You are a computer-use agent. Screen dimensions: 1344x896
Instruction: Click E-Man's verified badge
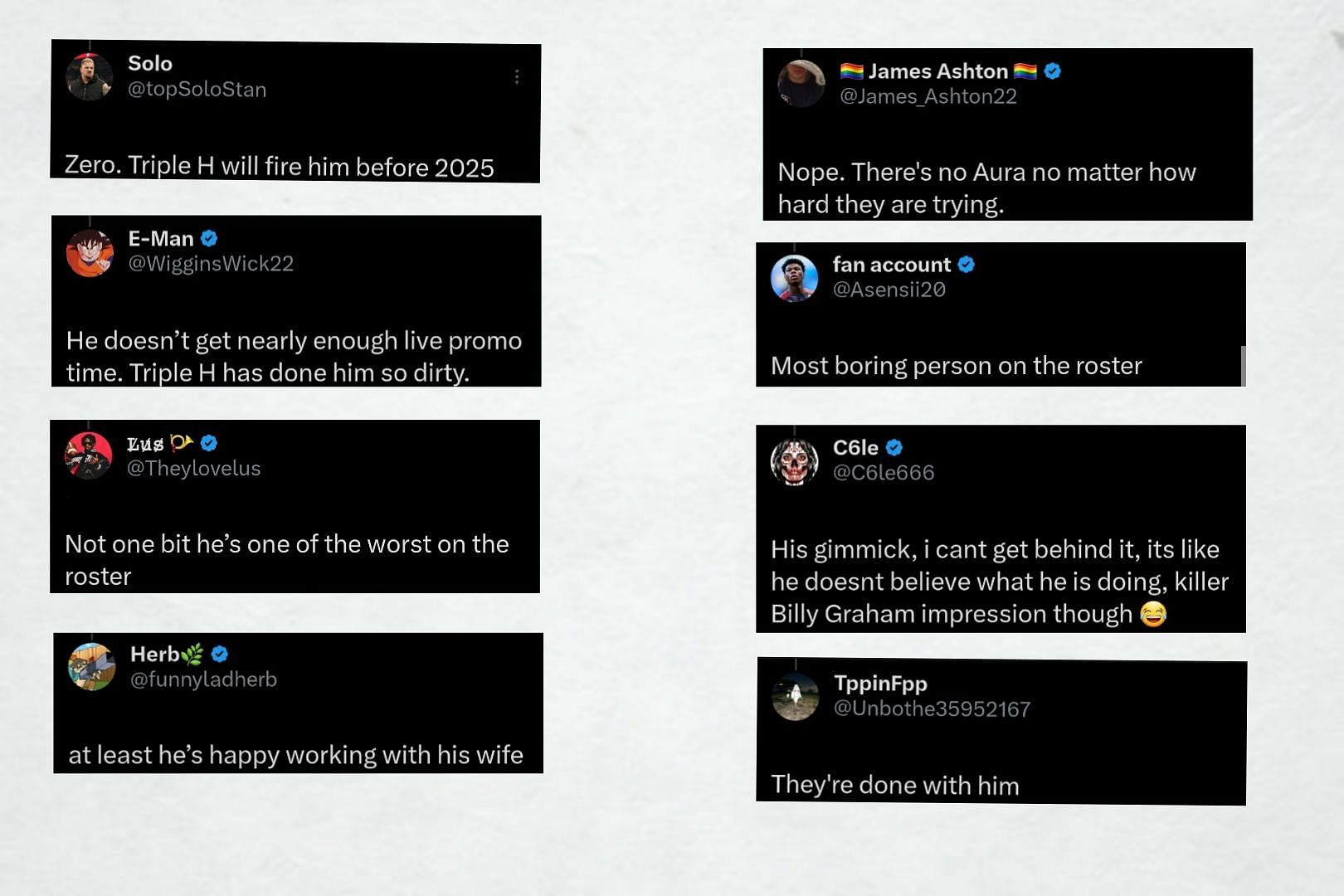click(209, 238)
